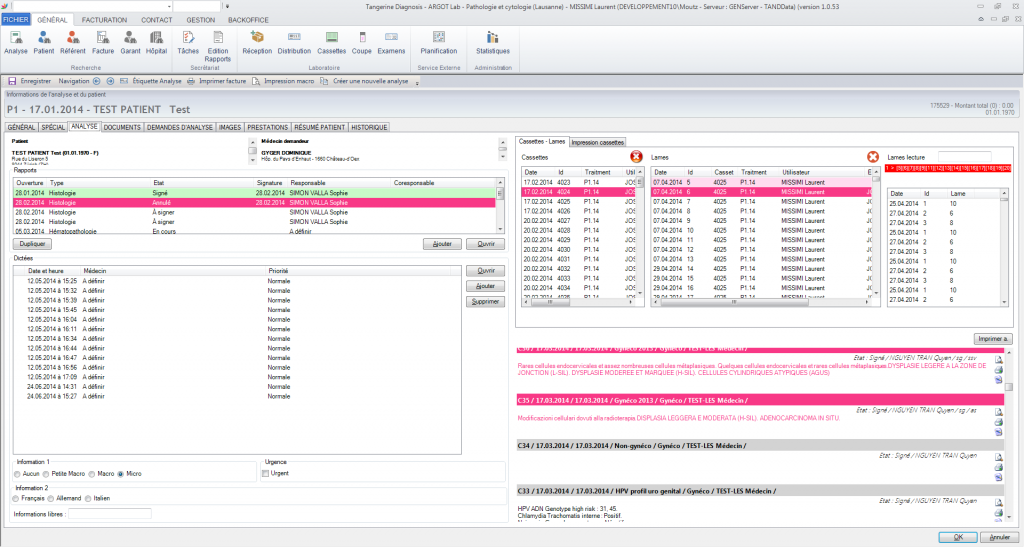This screenshot has height=547, width=1024.
Task: Click the red delete icon above Cassettes list
Action: (x=637, y=156)
